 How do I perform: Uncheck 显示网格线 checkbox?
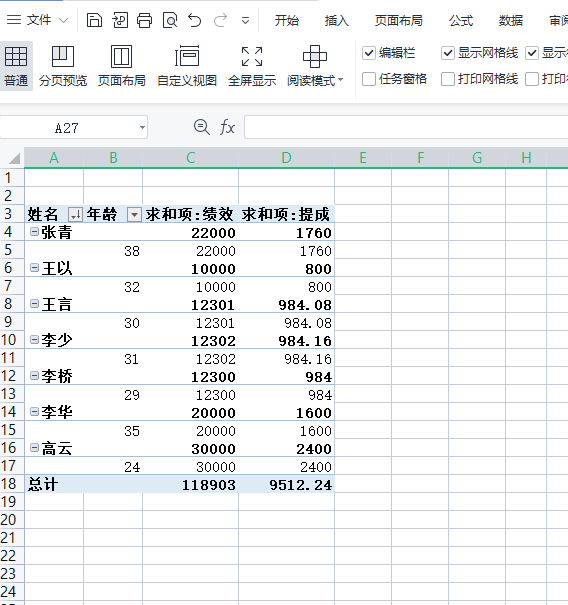(x=448, y=53)
